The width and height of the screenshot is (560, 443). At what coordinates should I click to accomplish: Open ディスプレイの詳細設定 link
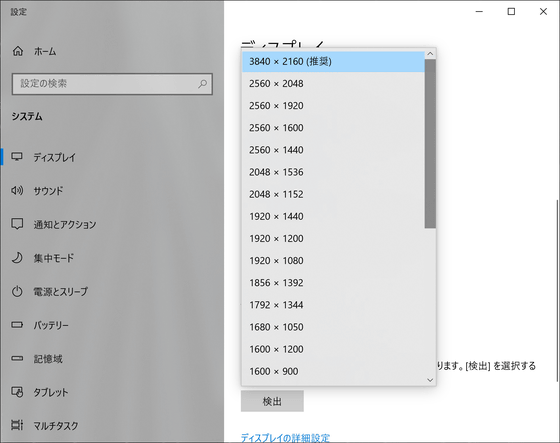point(285,438)
